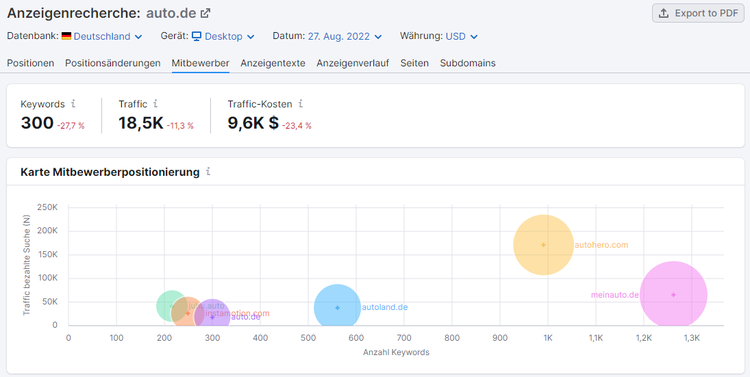The height and width of the screenshot is (377, 750).
Task: Click the meinauto.de chart label
Action: 615,295
